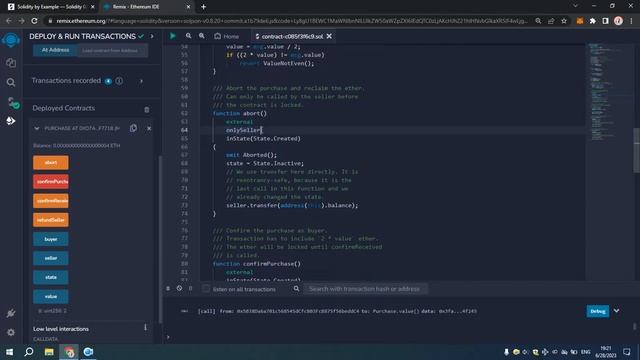Close the contract .sol editor tab
This screenshot has height=360, width=640.
(x=329, y=36)
